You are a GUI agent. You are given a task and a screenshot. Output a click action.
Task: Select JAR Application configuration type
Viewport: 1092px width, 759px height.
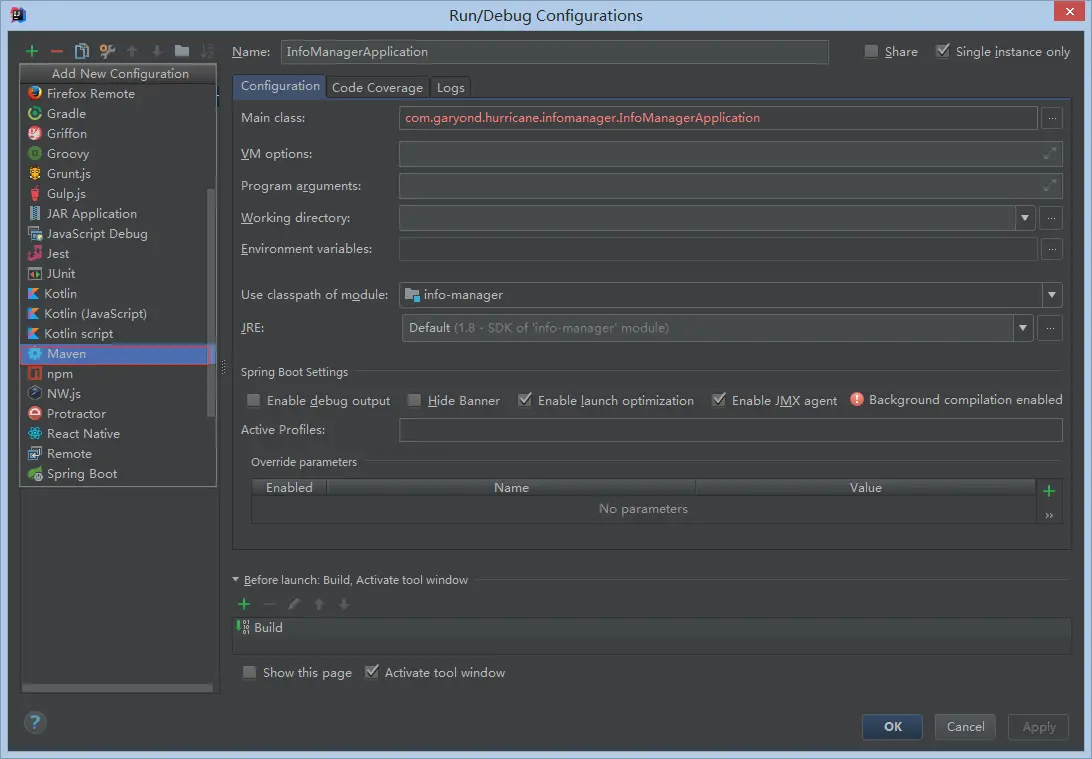(114, 214)
